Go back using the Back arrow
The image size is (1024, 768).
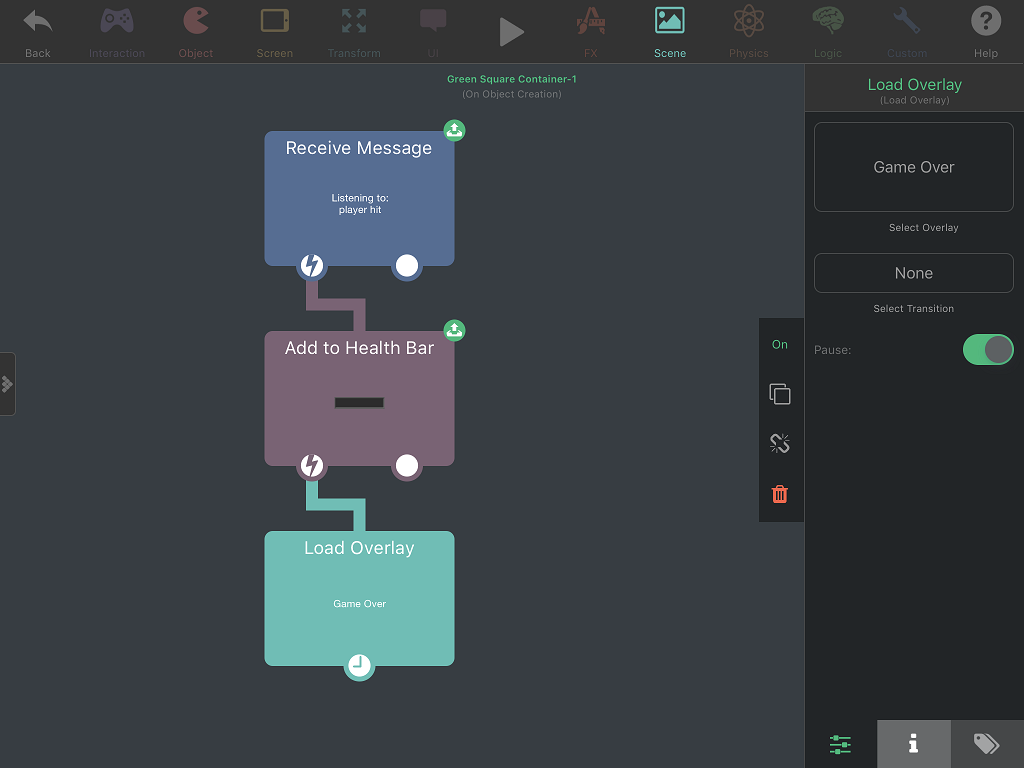(38, 32)
